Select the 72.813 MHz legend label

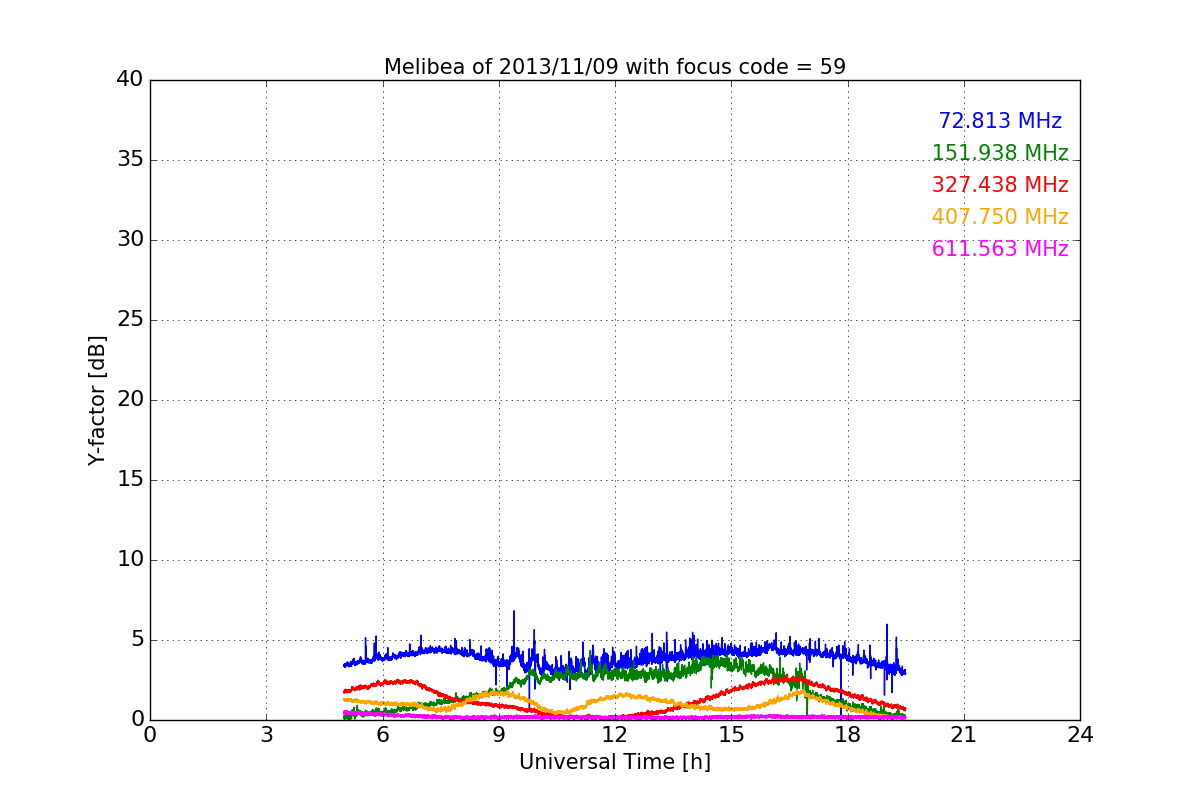coord(1000,121)
